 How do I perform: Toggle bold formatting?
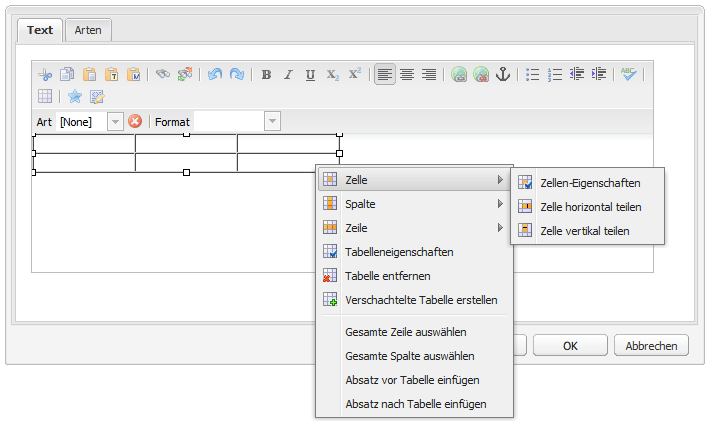[x=266, y=75]
